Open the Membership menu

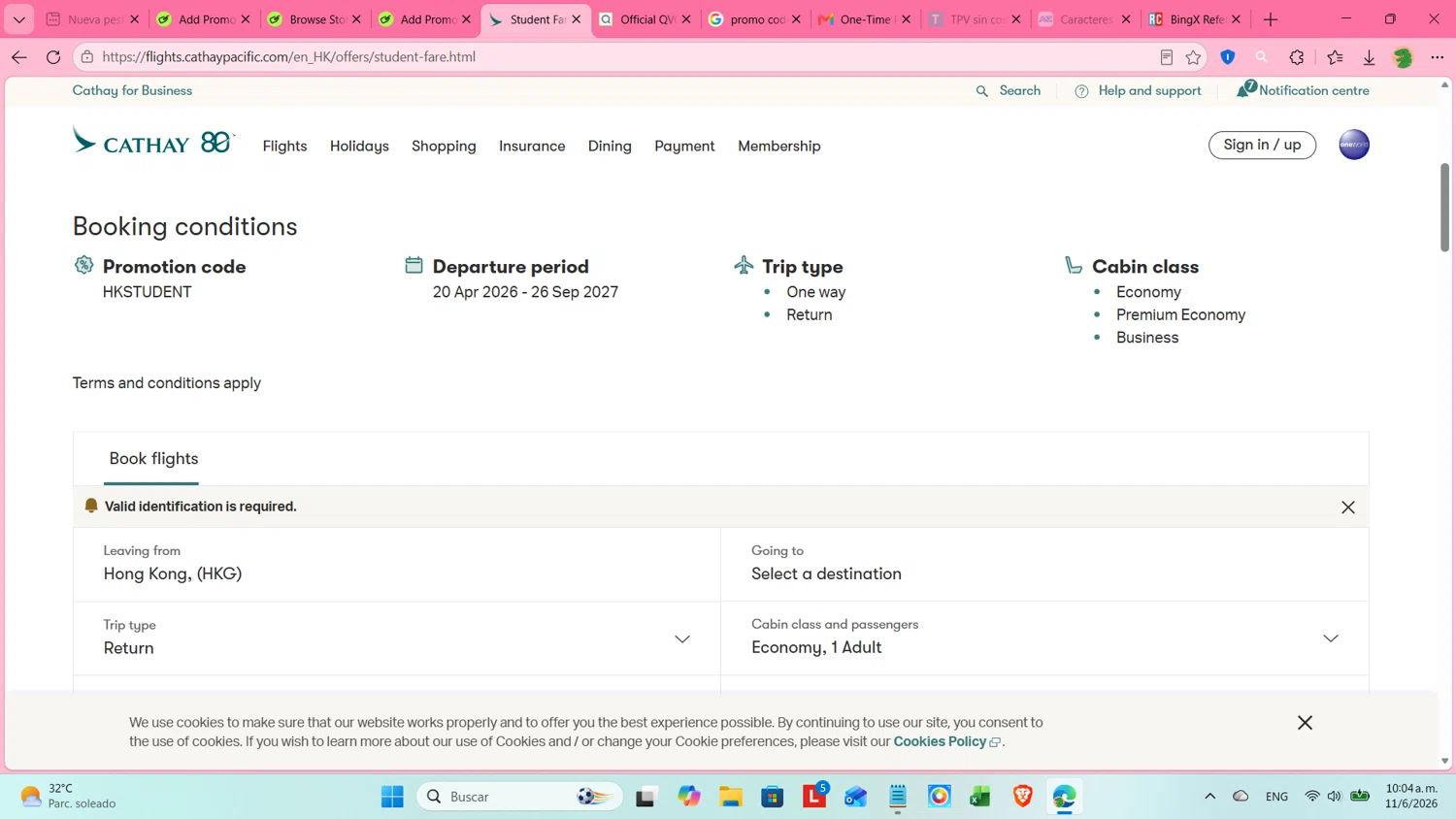pos(779,146)
